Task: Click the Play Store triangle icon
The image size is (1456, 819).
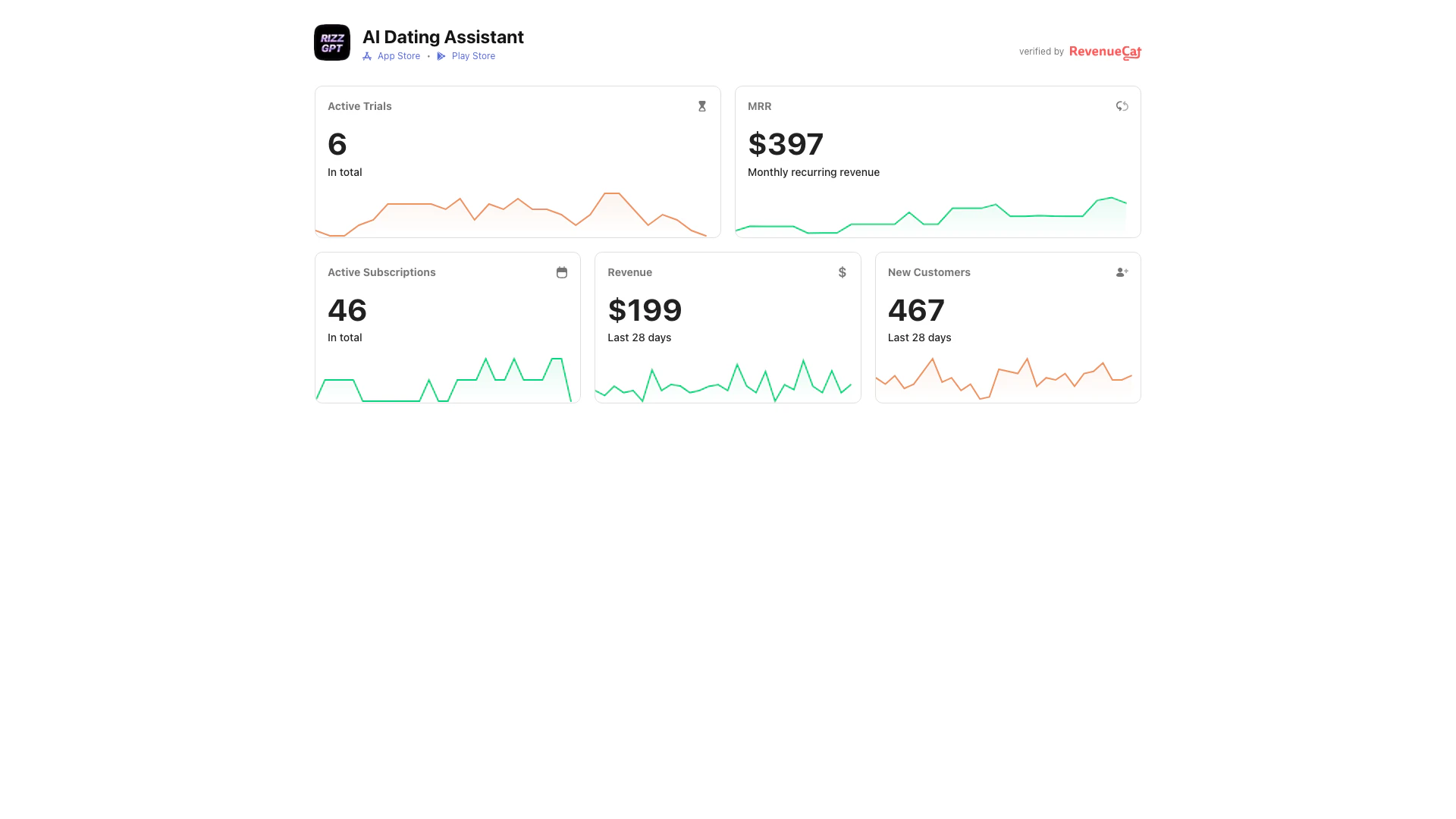Action: click(x=441, y=56)
